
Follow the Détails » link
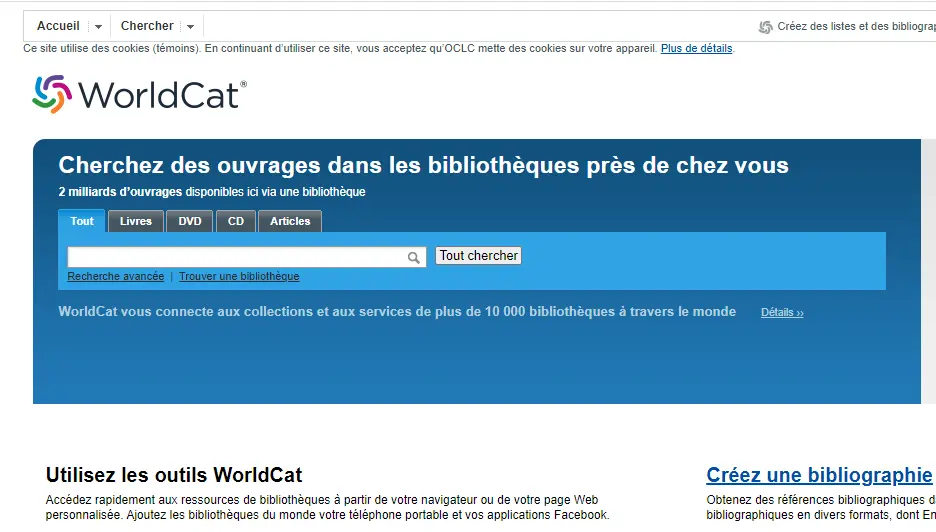[x=782, y=312]
